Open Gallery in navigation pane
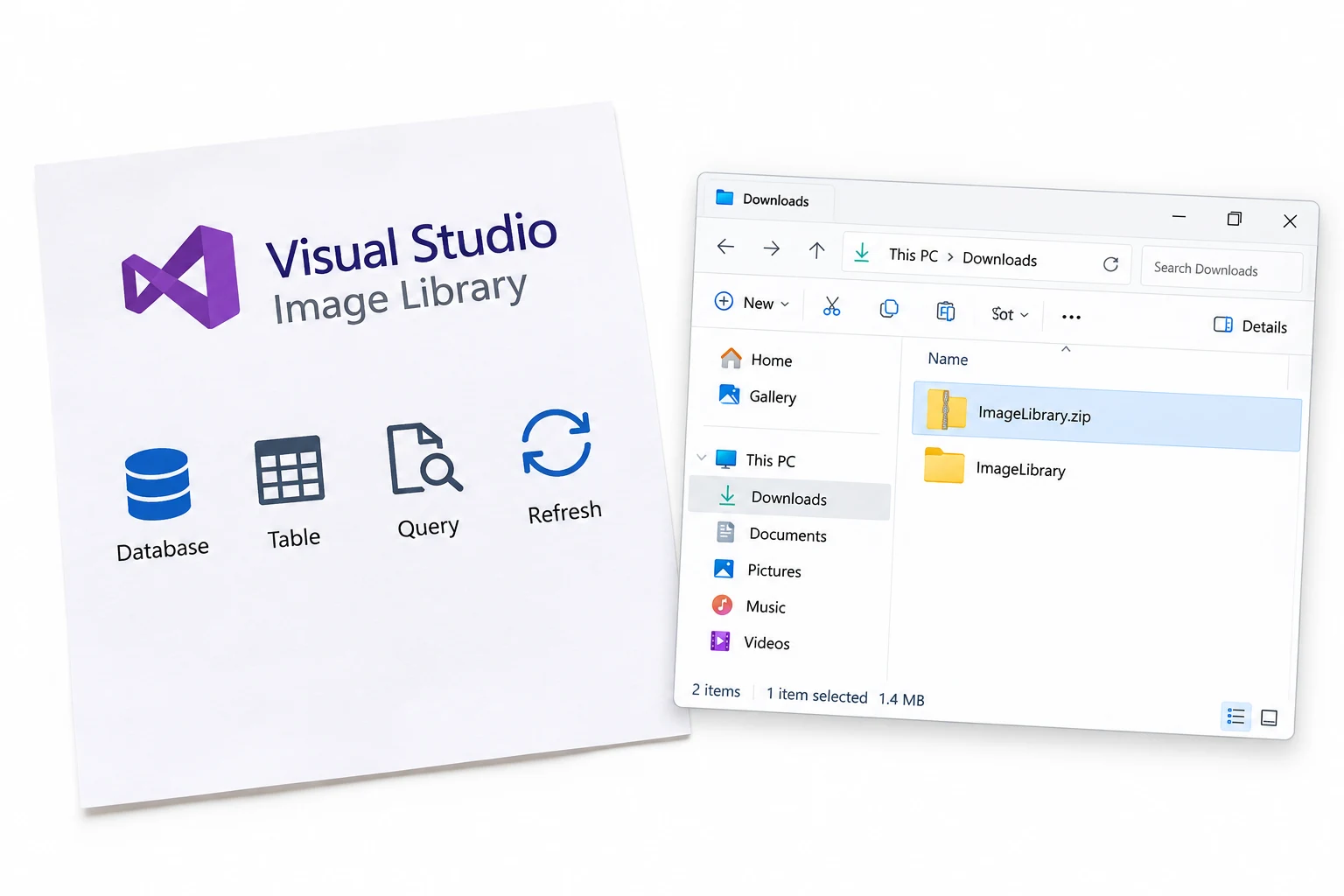 pyautogui.click(x=757, y=395)
